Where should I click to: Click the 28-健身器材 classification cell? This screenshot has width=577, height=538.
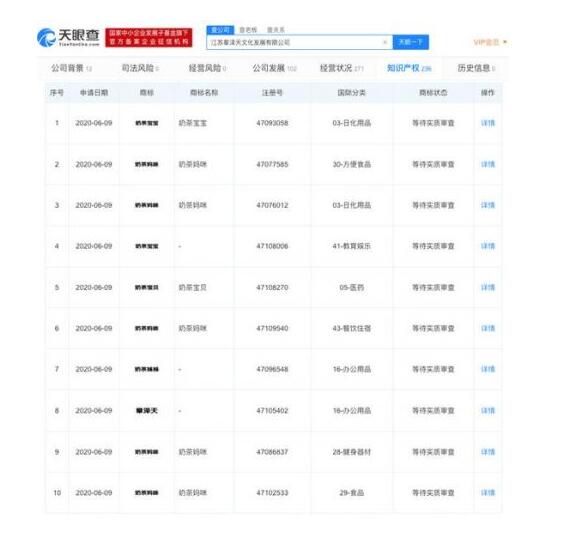click(351, 452)
